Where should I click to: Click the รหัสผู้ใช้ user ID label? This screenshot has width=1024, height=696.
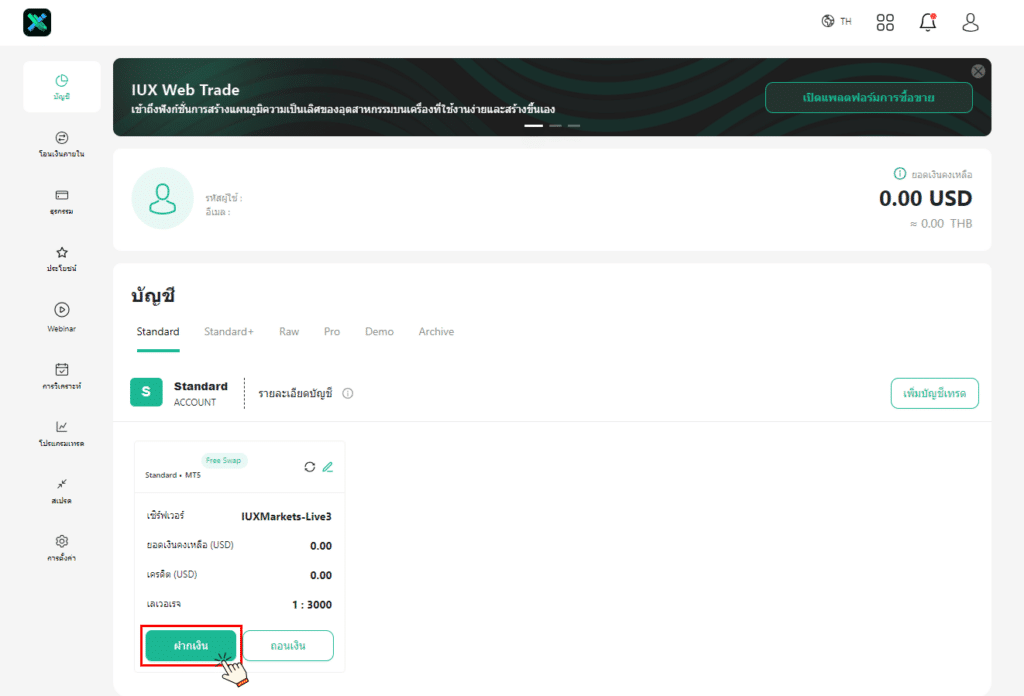click(224, 198)
